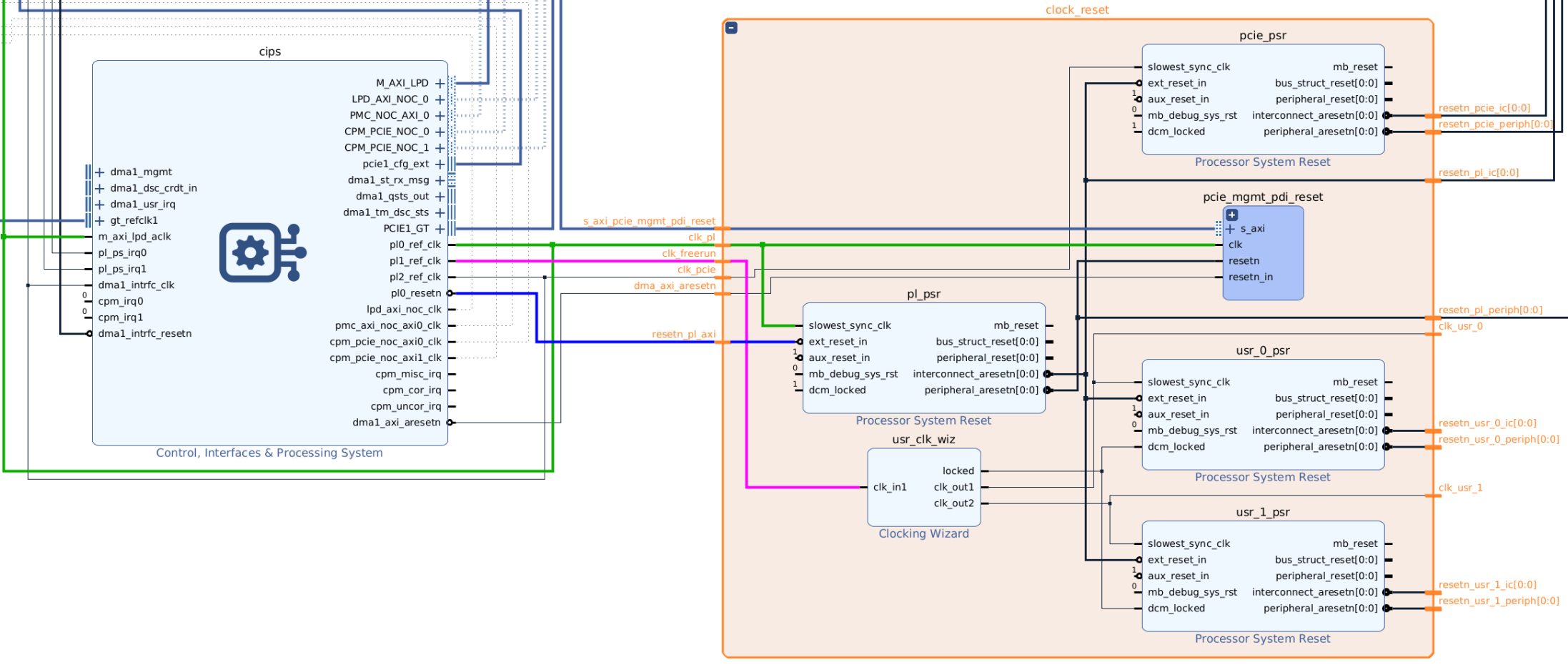Click the locked pin on usr_clk_wiz
The image size is (1568, 670).
click(x=958, y=471)
